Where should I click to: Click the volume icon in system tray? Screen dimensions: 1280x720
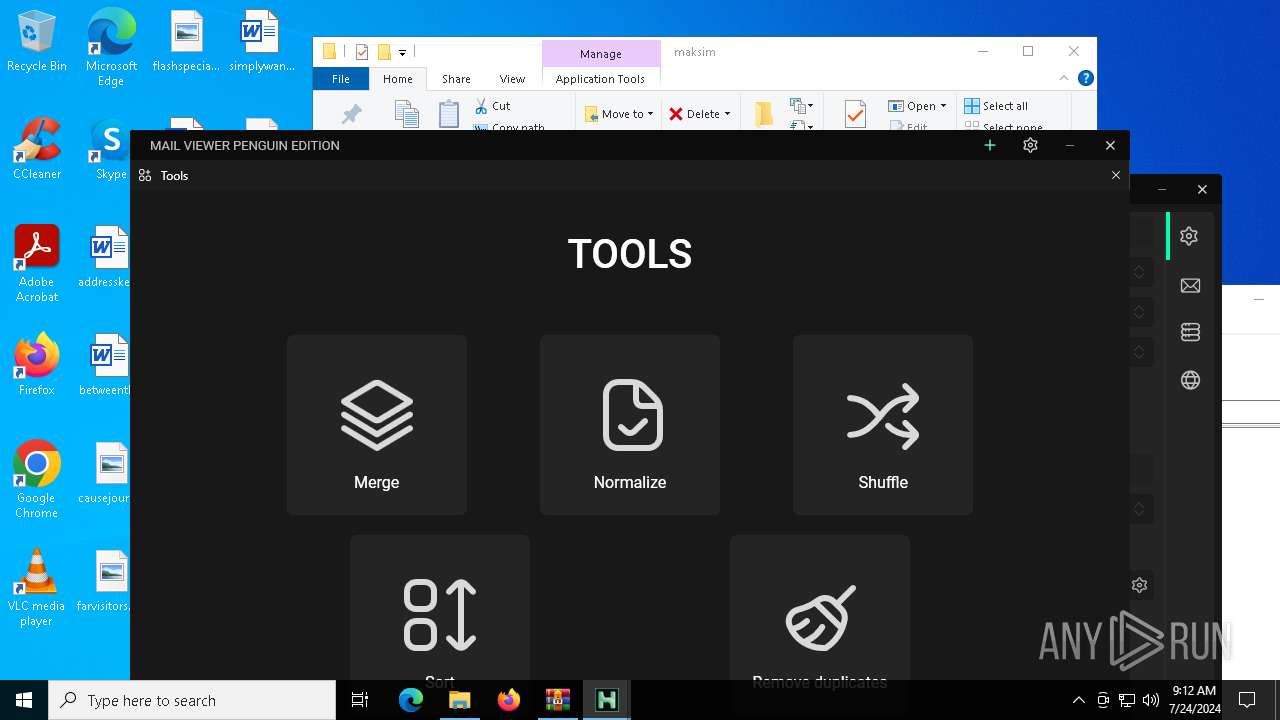(x=1151, y=700)
